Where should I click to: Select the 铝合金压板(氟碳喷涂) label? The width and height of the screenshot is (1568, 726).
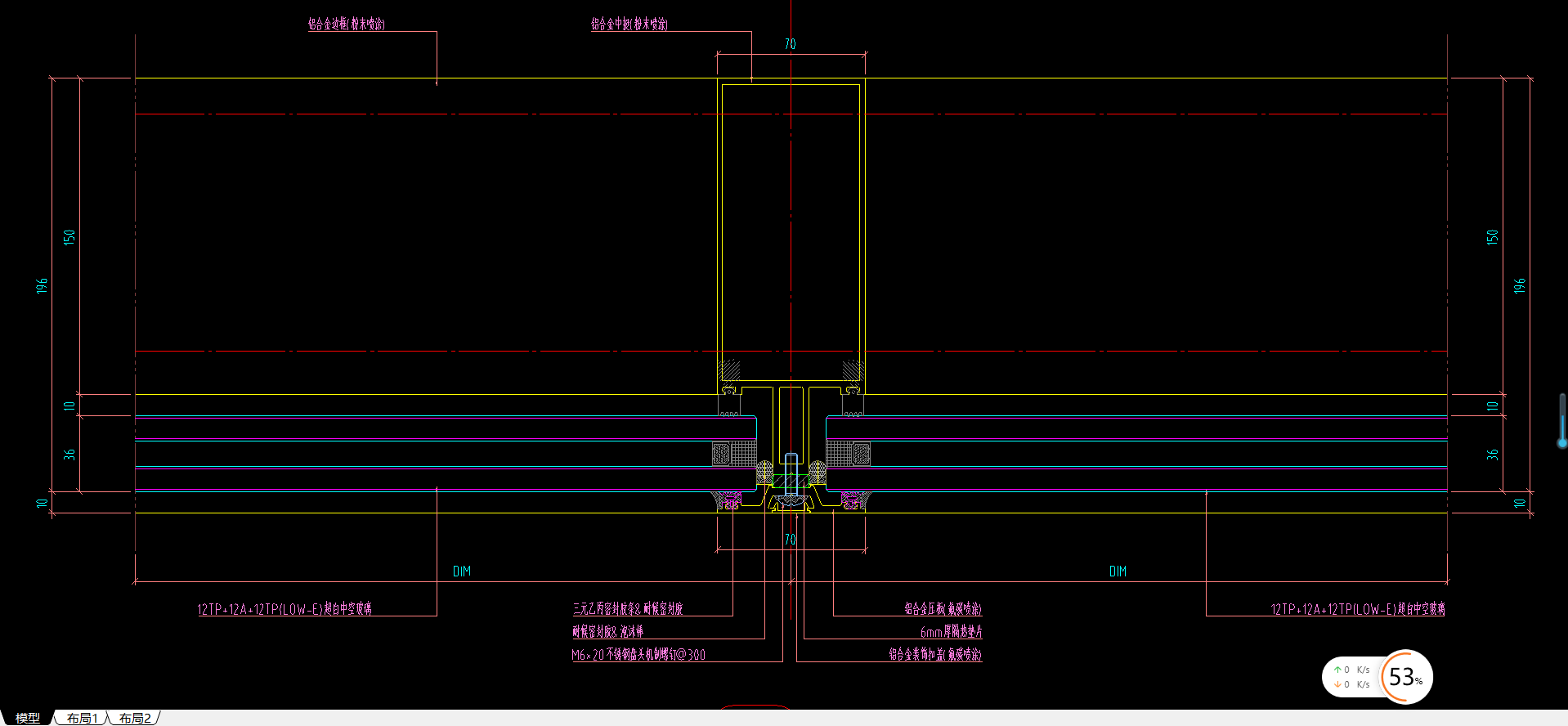[943, 608]
